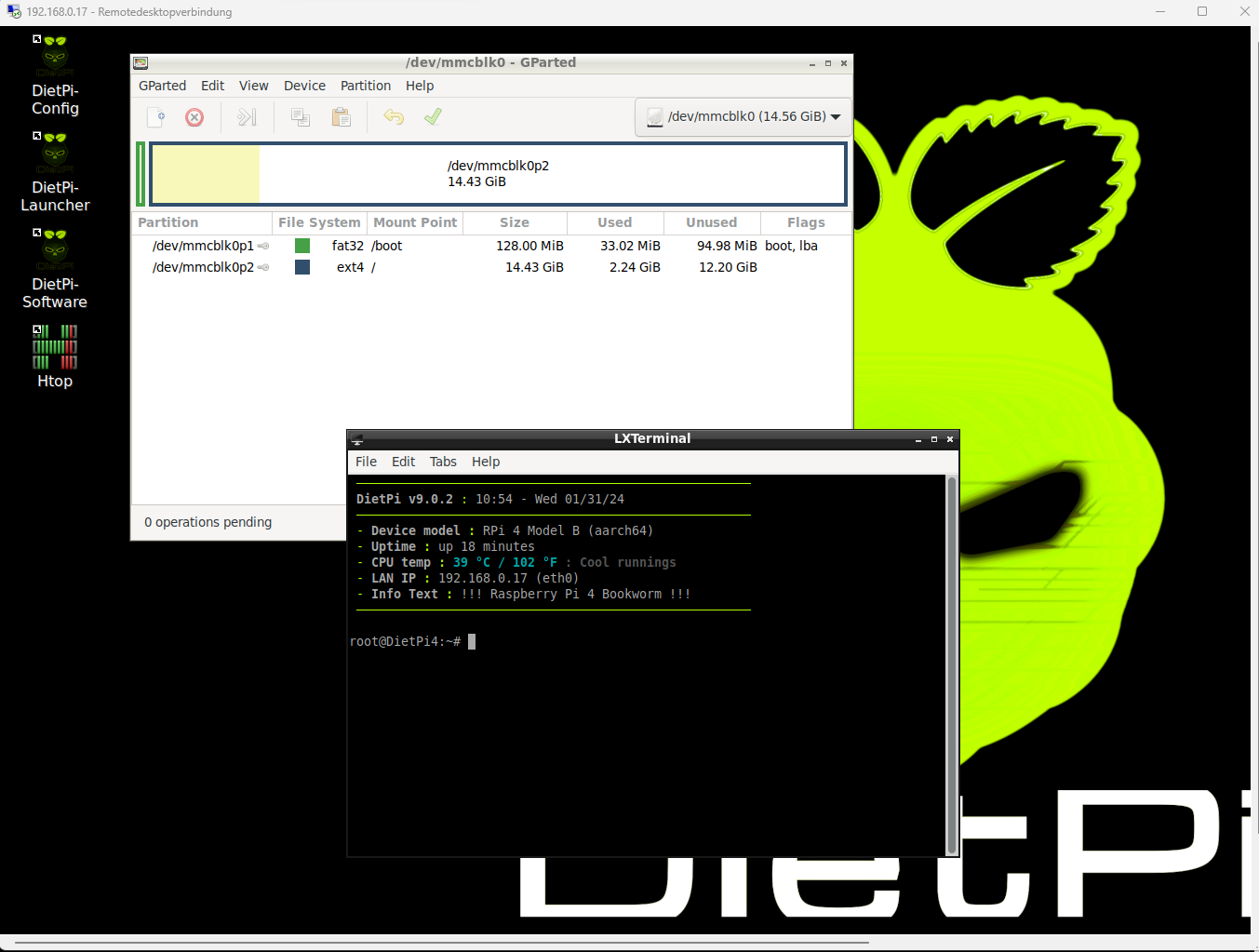Click the Undo last operation arrow icon
Viewport: 1259px width, 952px height.
coord(394,117)
